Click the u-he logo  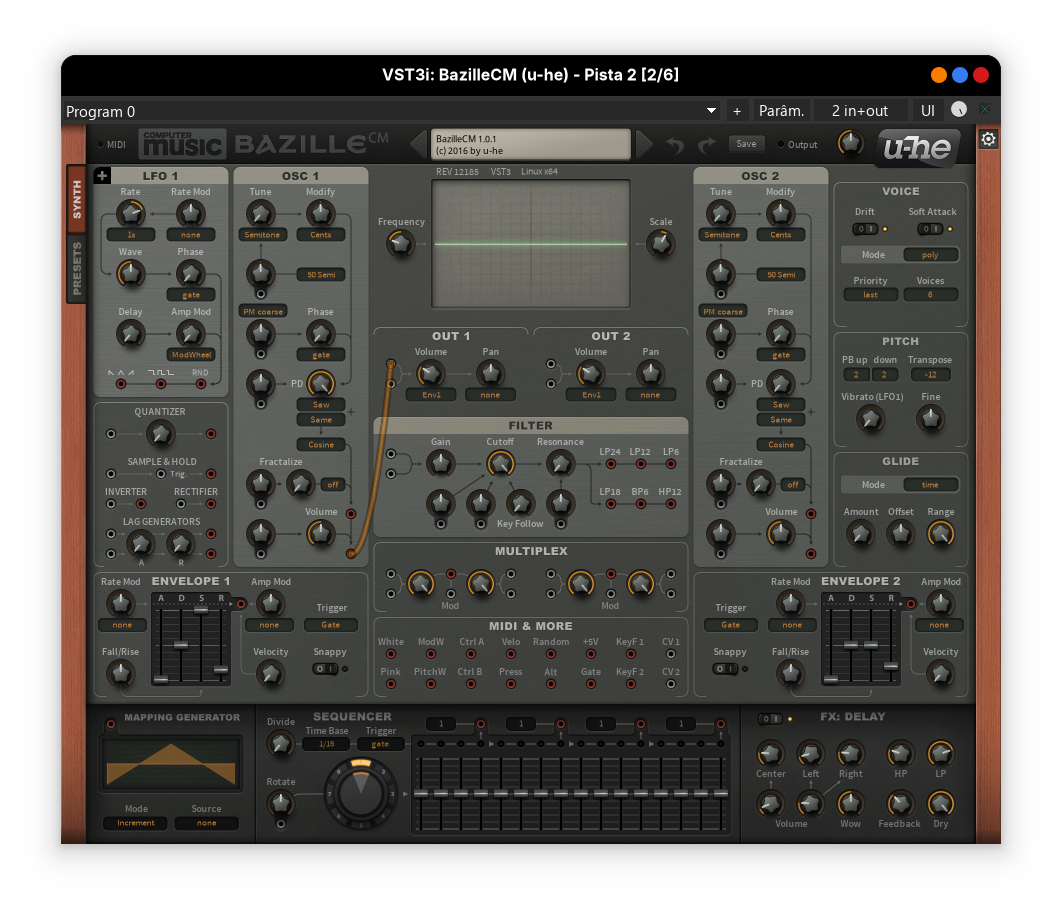tap(919, 148)
